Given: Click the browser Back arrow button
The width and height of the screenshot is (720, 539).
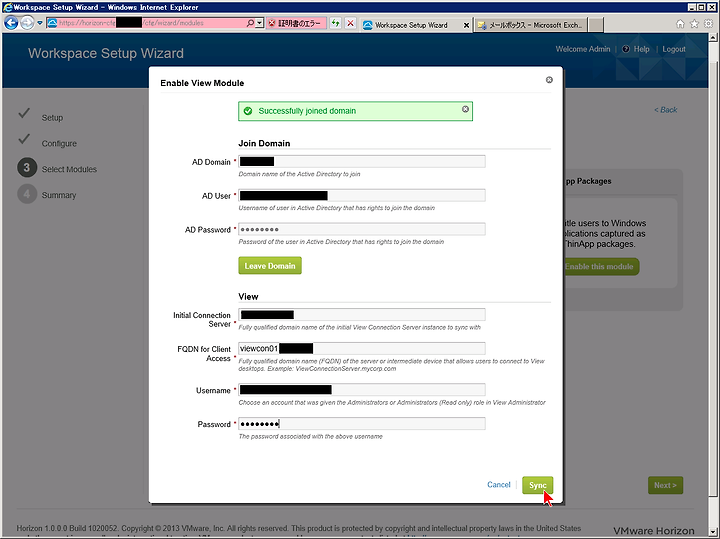Looking at the screenshot, I should [x=11, y=23].
